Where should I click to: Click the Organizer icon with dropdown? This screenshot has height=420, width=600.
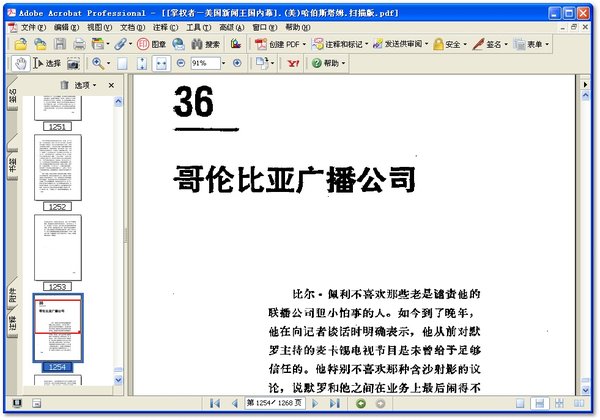100,44
